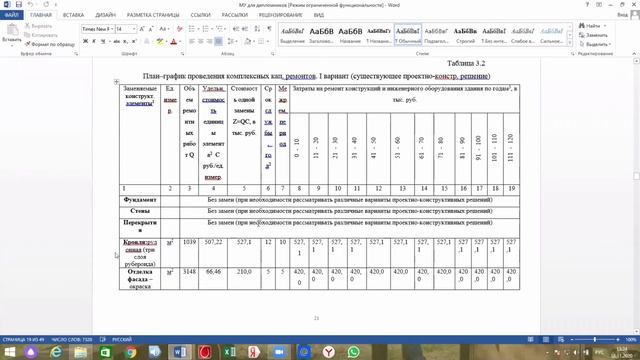Viewport: 640px width, 360px height.
Task: Click the zoom in plus button
Action: coord(618,340)
